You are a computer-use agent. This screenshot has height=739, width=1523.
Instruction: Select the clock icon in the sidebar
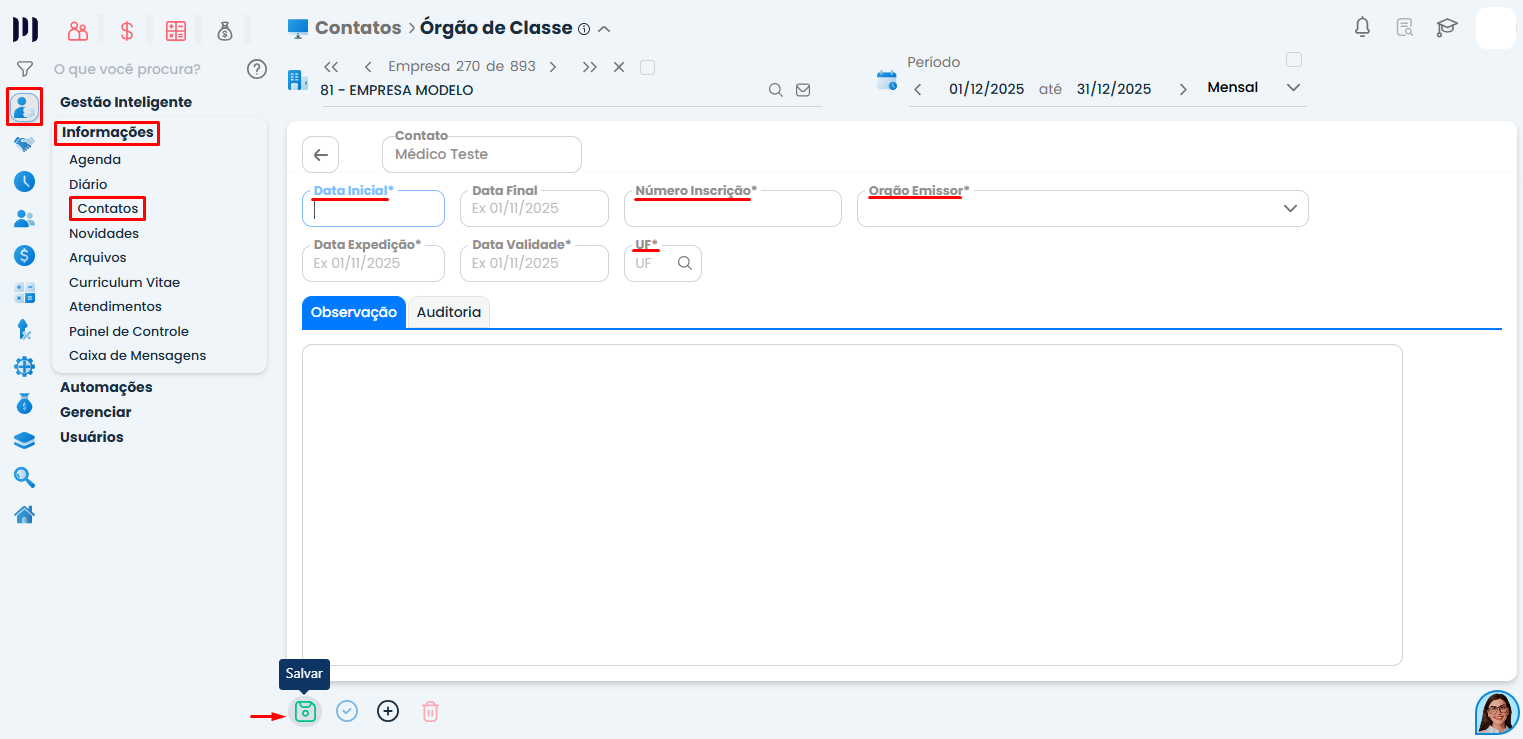(x=25, y=181)
